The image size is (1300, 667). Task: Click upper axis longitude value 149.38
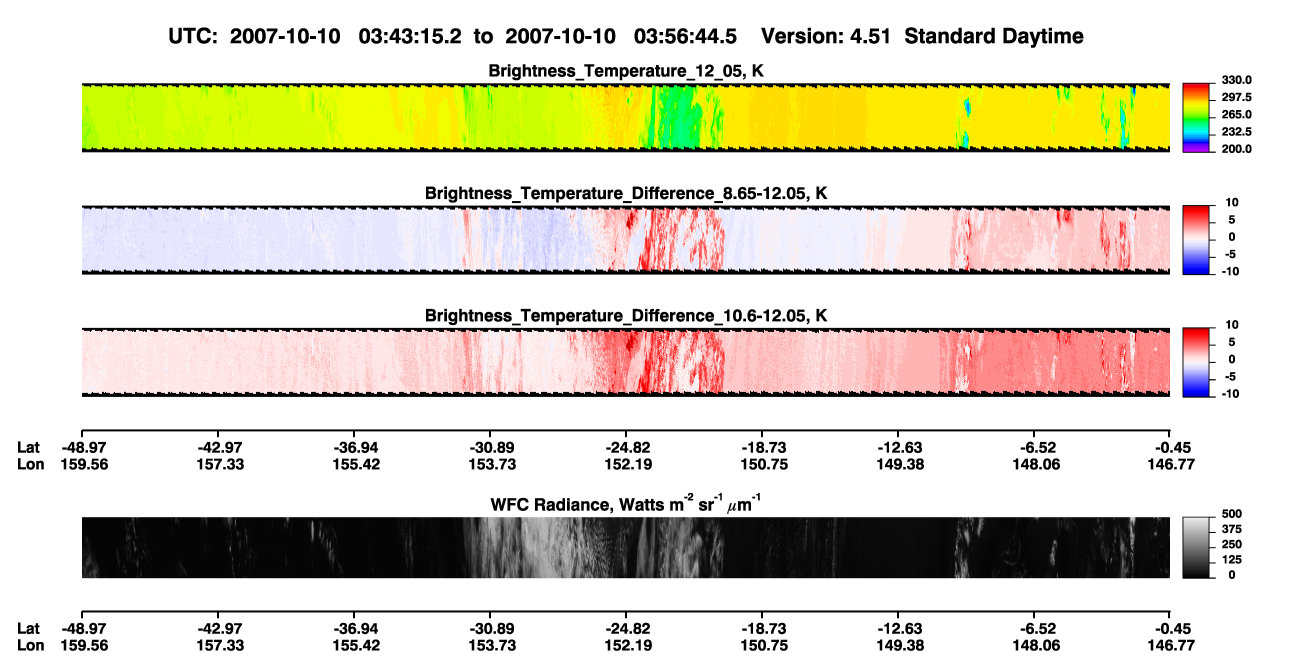[898, 464]
